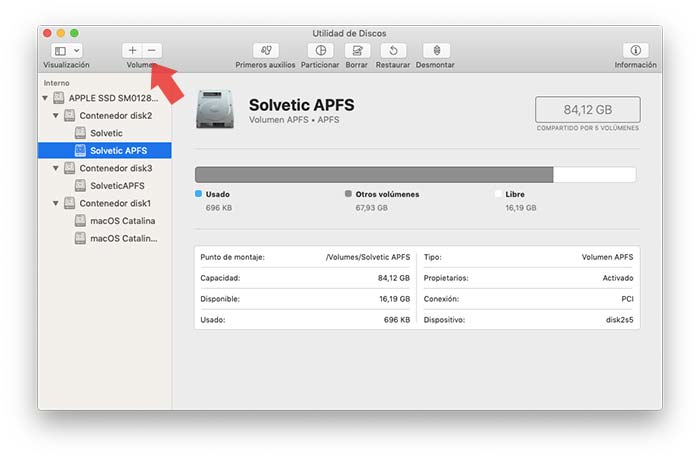
Task: Click the Conexión PCI value
Action: tap(627, 299)
